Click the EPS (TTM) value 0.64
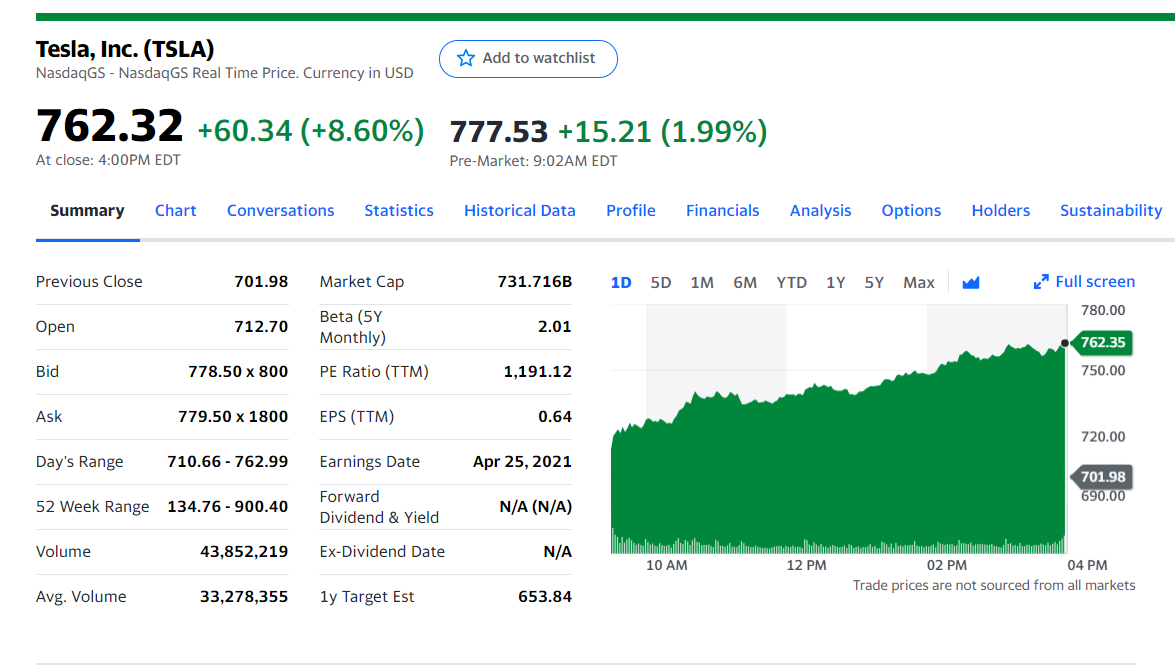Viewport: 1175px width, 665px height. pyautogui.click(x=555, y=417)
